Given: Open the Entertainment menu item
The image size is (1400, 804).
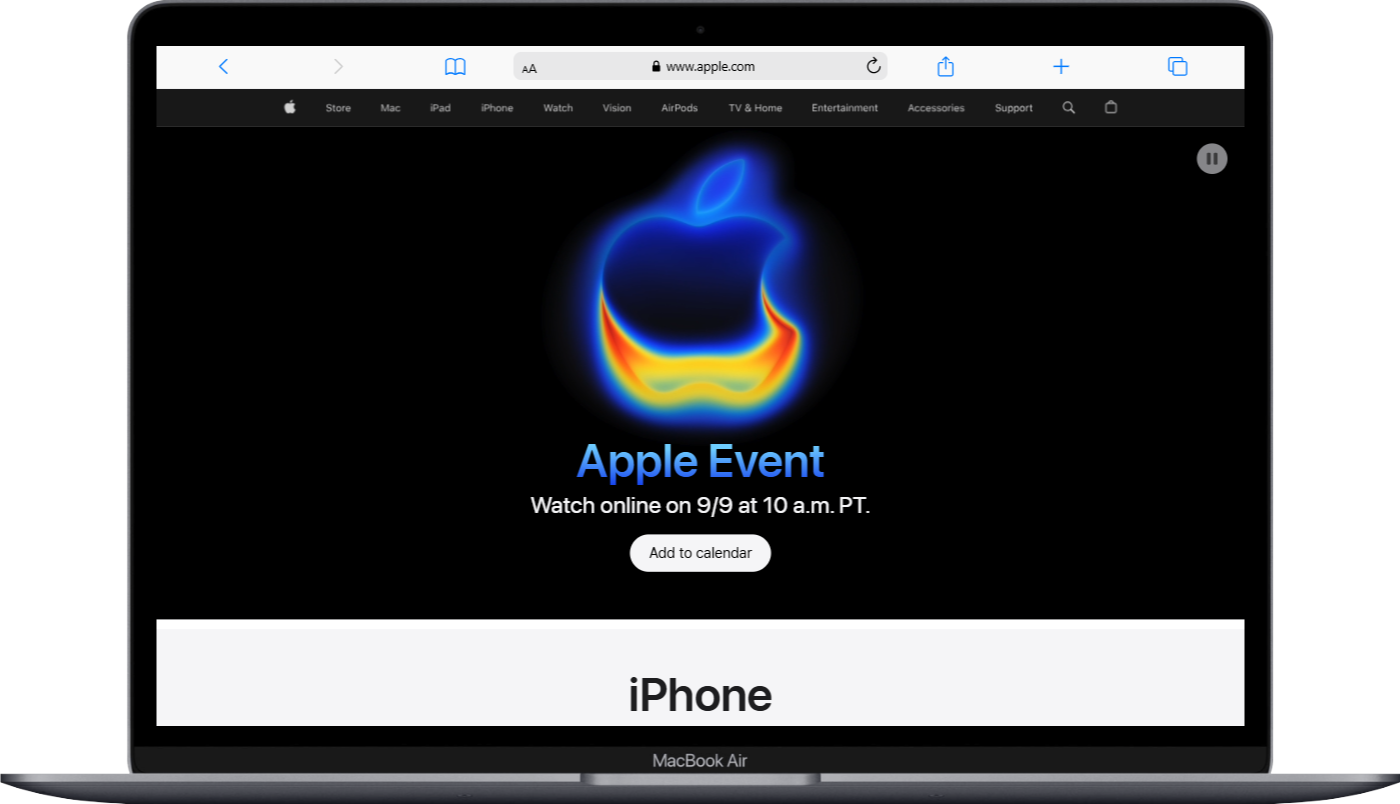Looking at the screenshot, I should (x=845, y=108).
